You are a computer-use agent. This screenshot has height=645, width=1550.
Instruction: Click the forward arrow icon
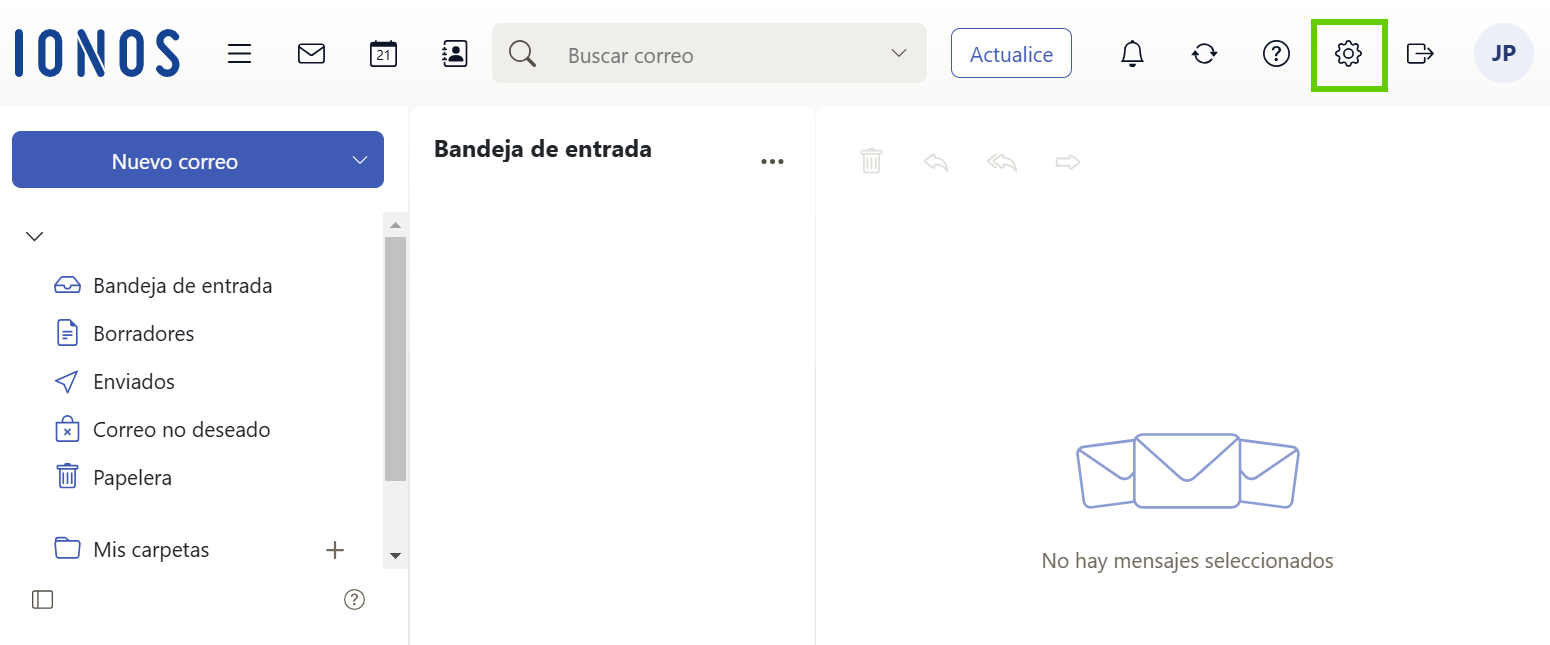coord(1068,162)
